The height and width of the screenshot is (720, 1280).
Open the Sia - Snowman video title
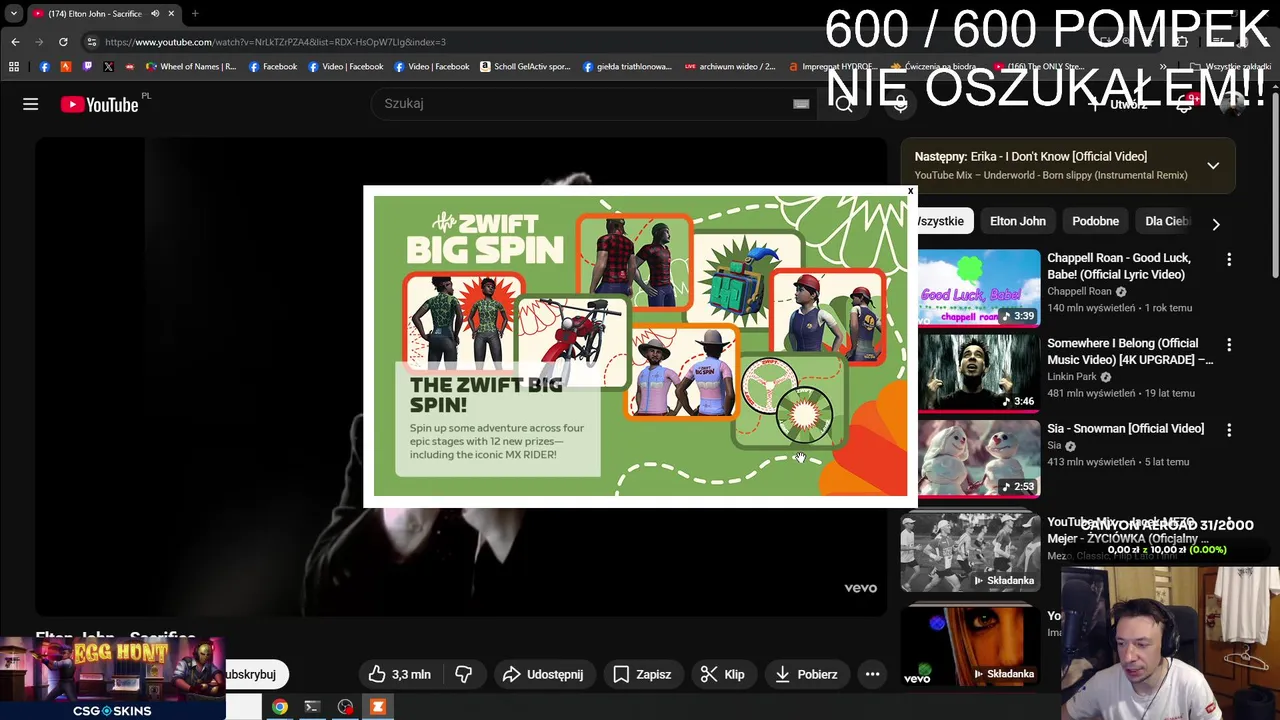pos(1125,428)
